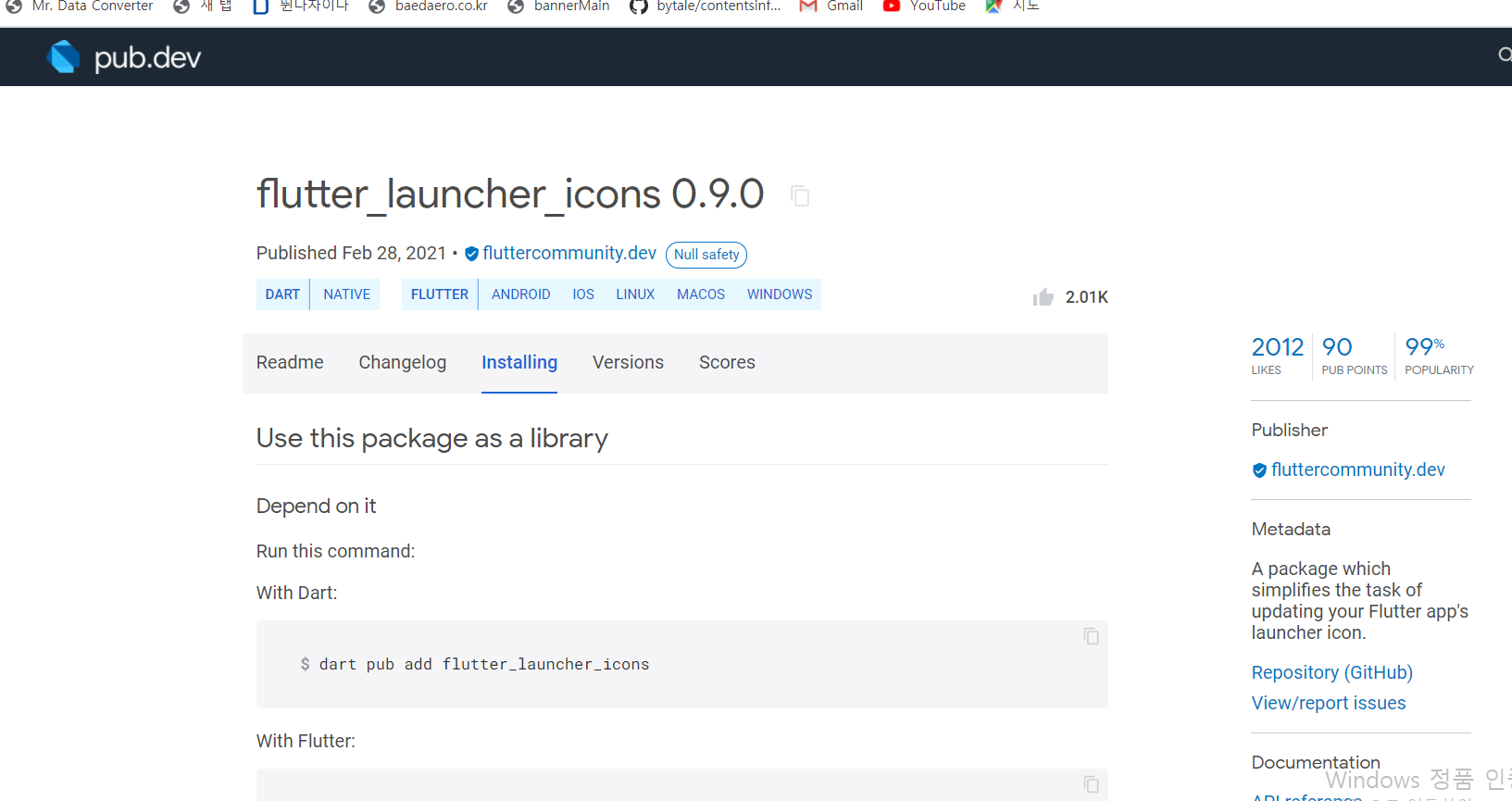Click the ANDROID platform tag
Screen dimensions: 1512x801
click(520, 294)
